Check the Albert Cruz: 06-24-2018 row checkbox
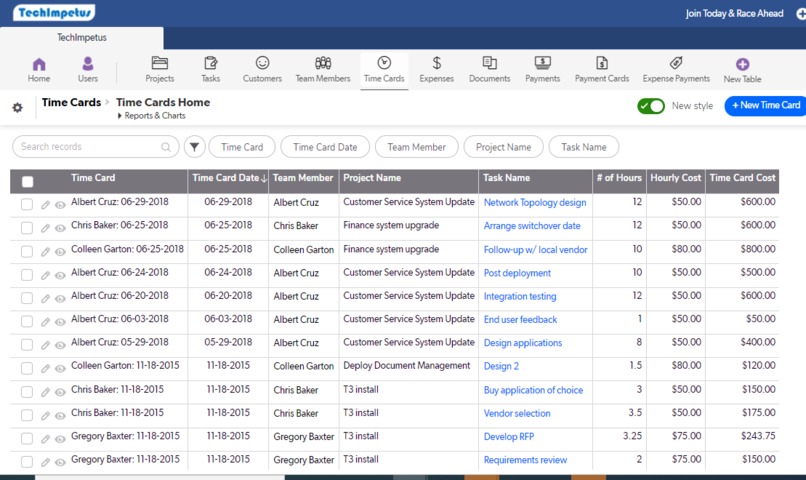 tap(27, 275)
